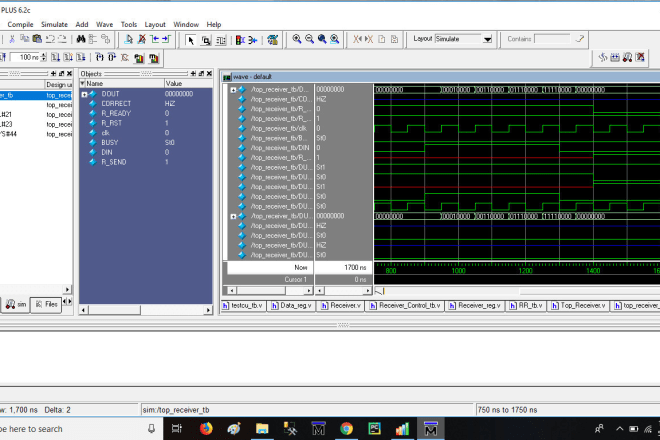The image size is (660, 440).
Task: Open the Add menu
Action: (82, 24)
